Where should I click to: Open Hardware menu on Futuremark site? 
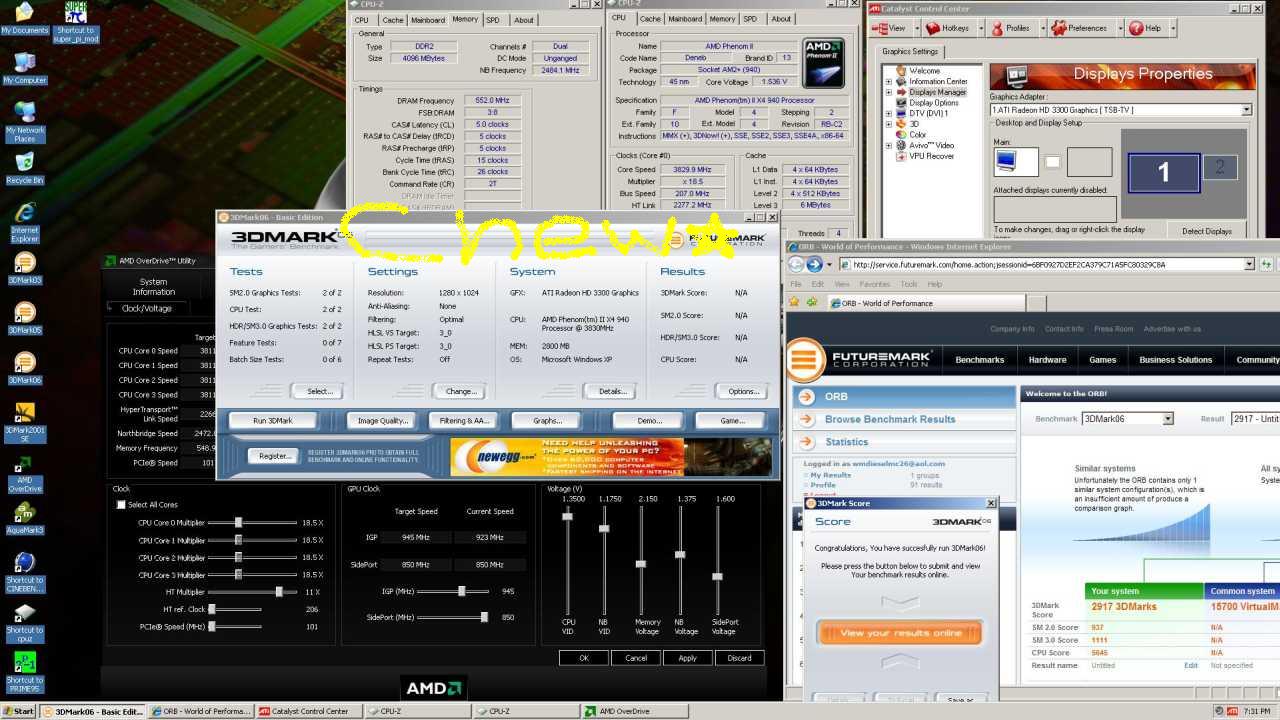tap(1047, 360)
